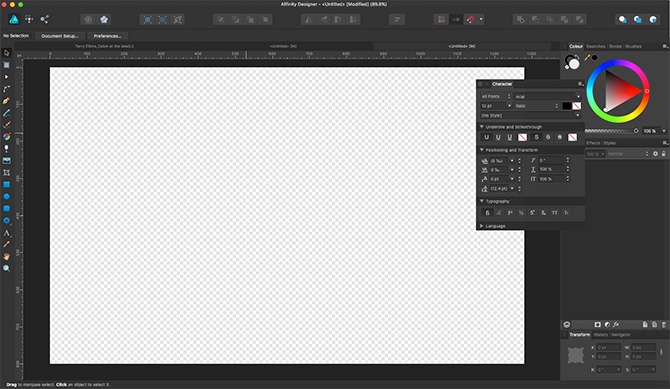Select the Pen tool
Screen dimensions: 670x389
[6, 101]
